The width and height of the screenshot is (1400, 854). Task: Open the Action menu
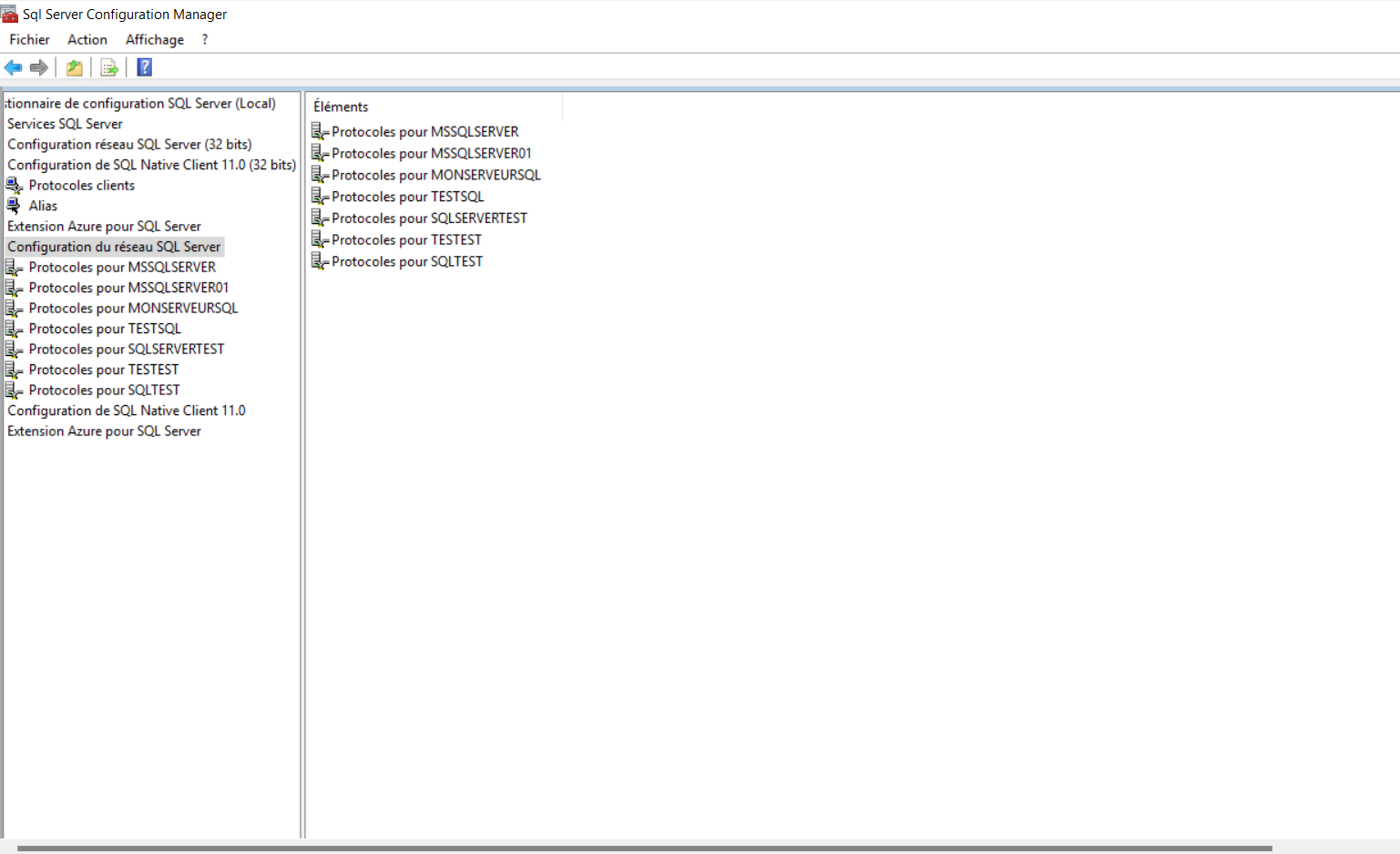(x=87, y=39)
